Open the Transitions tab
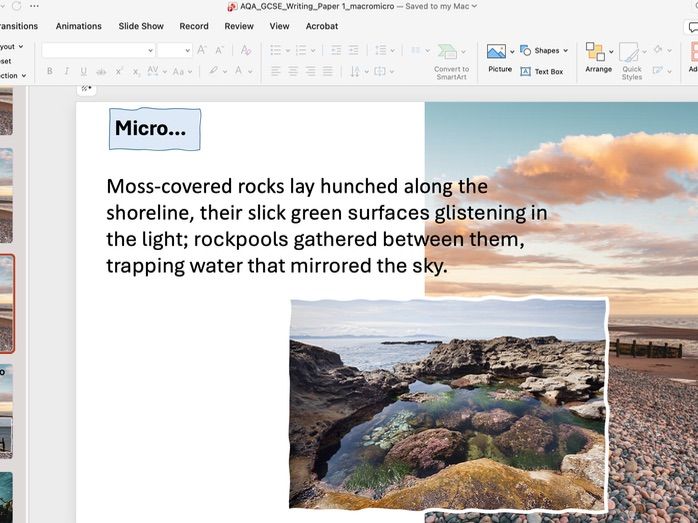The image size is (698, 523). pos(19,26)
